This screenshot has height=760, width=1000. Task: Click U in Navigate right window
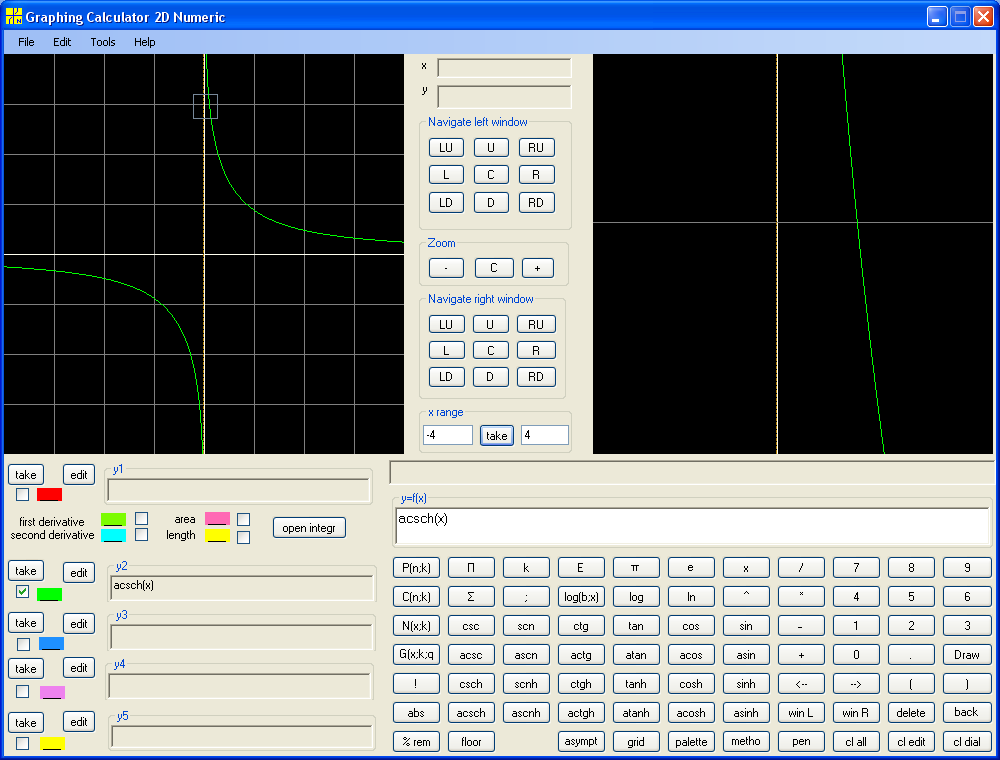(x=490, y=325)
